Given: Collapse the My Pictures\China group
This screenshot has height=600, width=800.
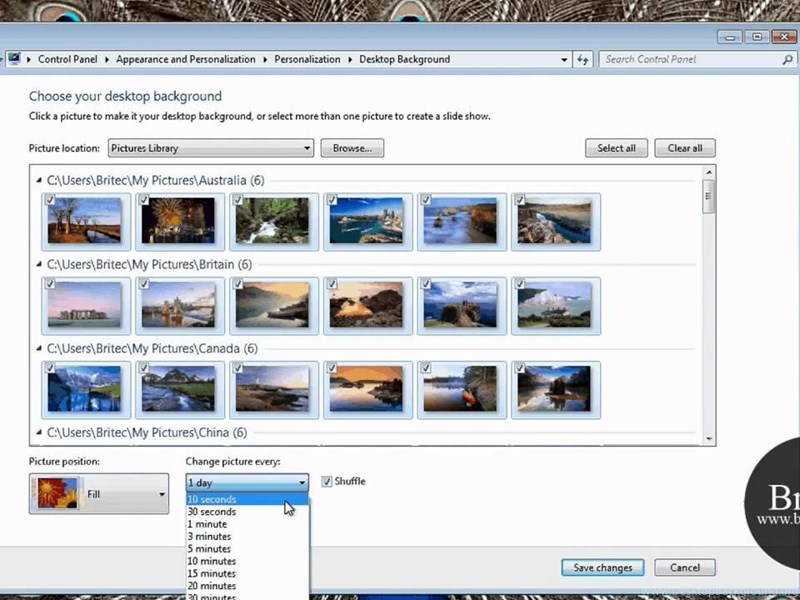Looking at the screenshot, I should (39, 433).
